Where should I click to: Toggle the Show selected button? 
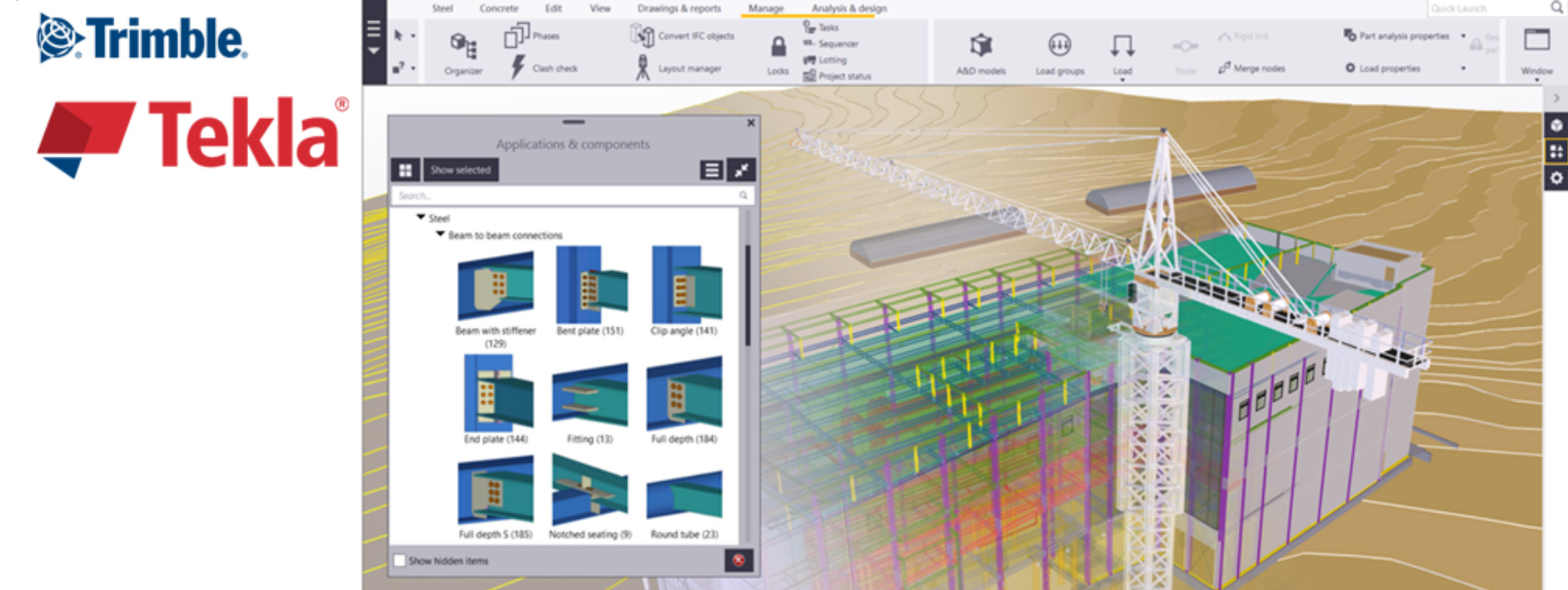[460, 170]
